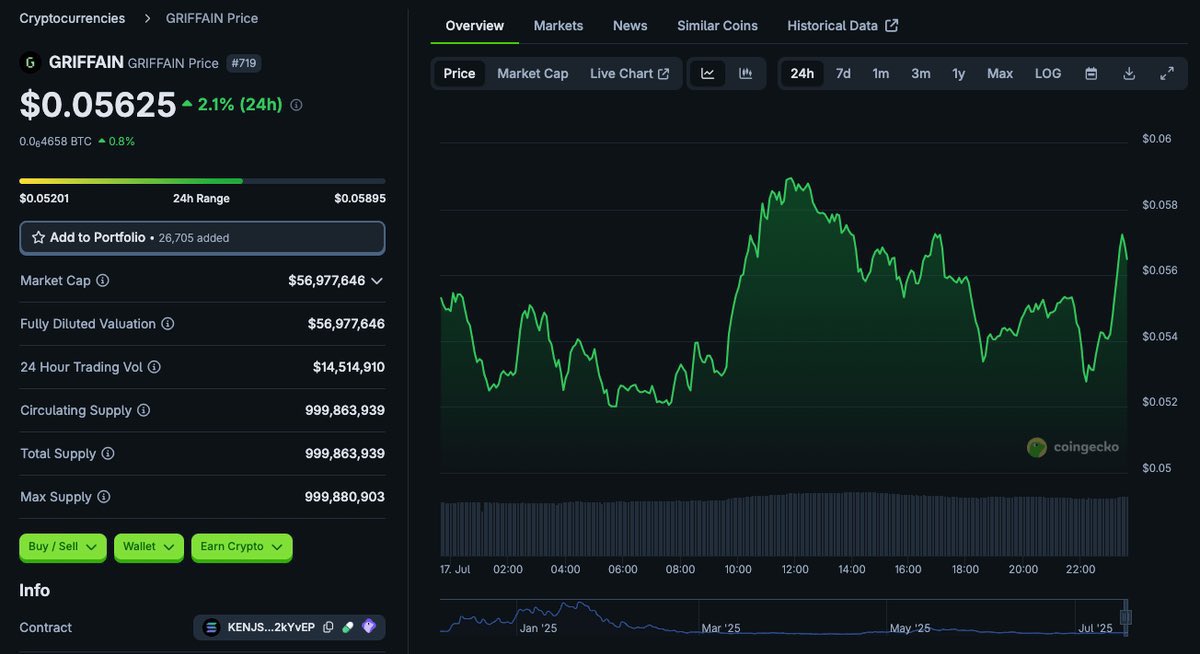Viewport: 1200px width, 654px height.
Task: Click the purple tag icon next to the contract
Action: (x=369, y=627)
